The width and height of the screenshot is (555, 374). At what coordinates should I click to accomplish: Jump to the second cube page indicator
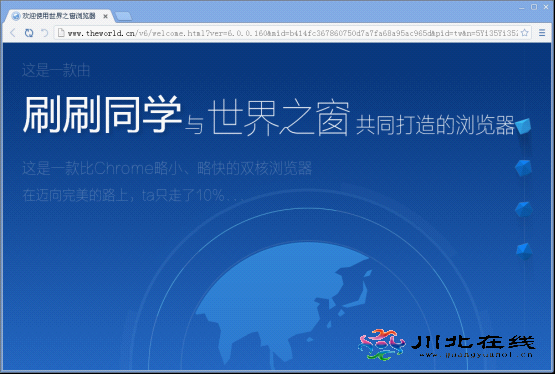pyautogui.click(x=523, y=167)
